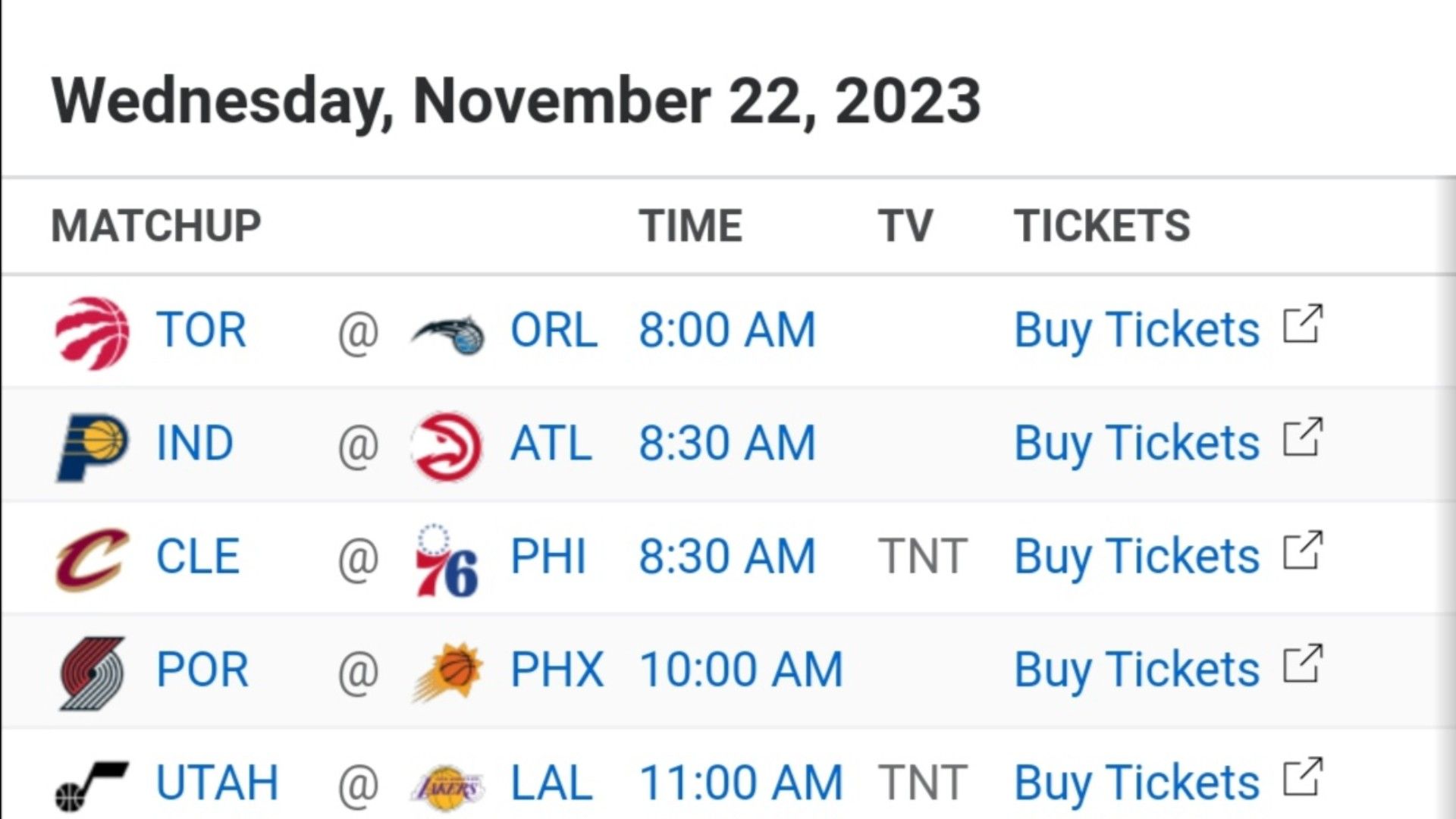Open the UTAH team link

[x=217, y=783]
